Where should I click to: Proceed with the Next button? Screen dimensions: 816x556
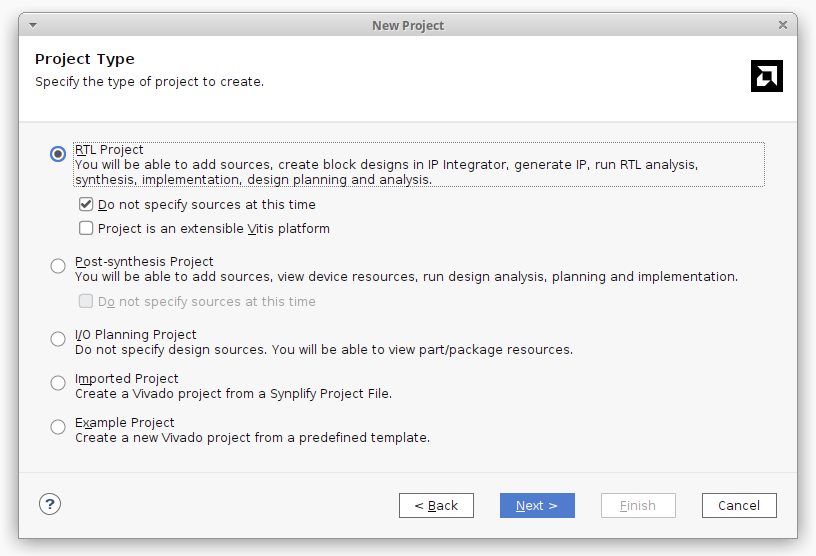pos(537,505)
